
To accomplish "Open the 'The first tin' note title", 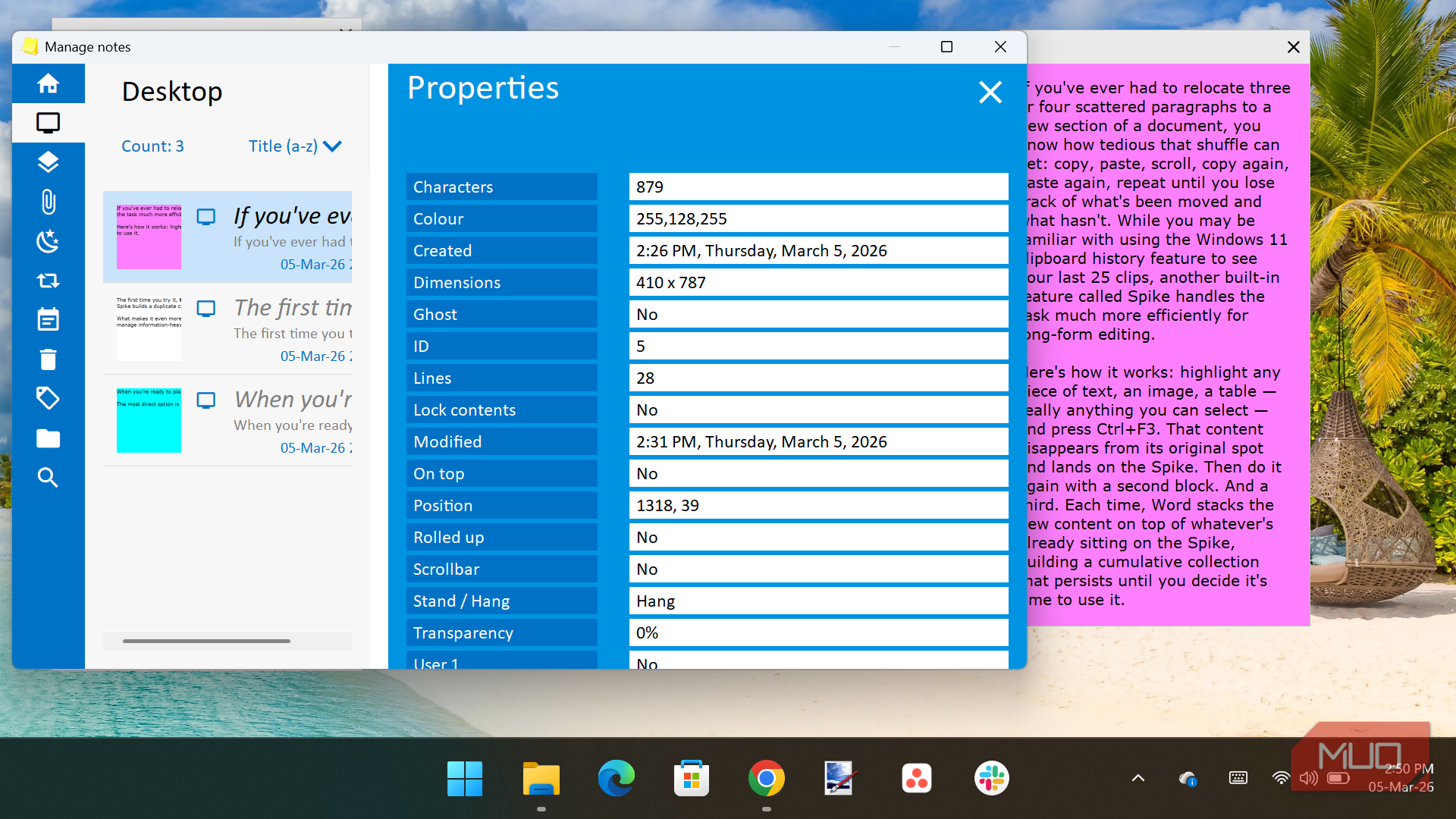I will (x=293, y=308).
